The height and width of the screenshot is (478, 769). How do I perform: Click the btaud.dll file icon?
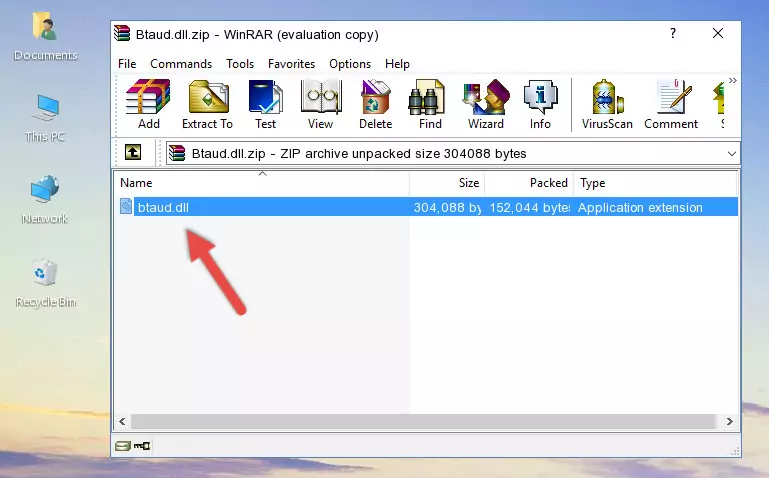(126, 206)
